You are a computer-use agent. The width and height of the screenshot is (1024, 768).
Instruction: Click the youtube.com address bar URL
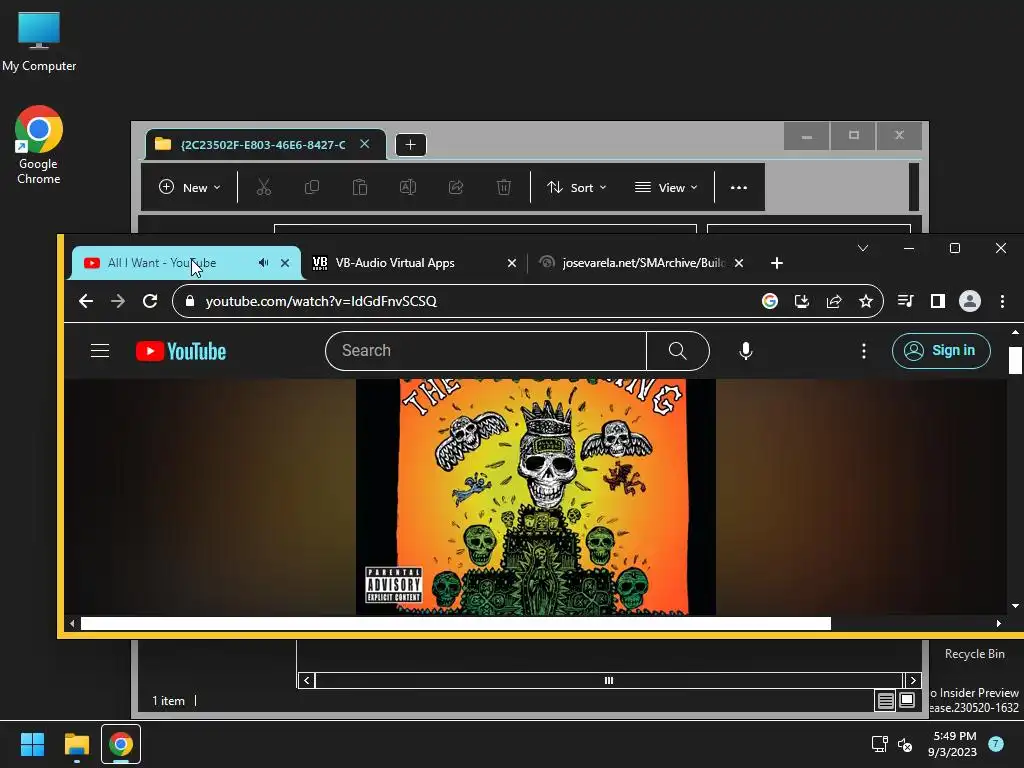pyautogui.click(x=321, y=301)
